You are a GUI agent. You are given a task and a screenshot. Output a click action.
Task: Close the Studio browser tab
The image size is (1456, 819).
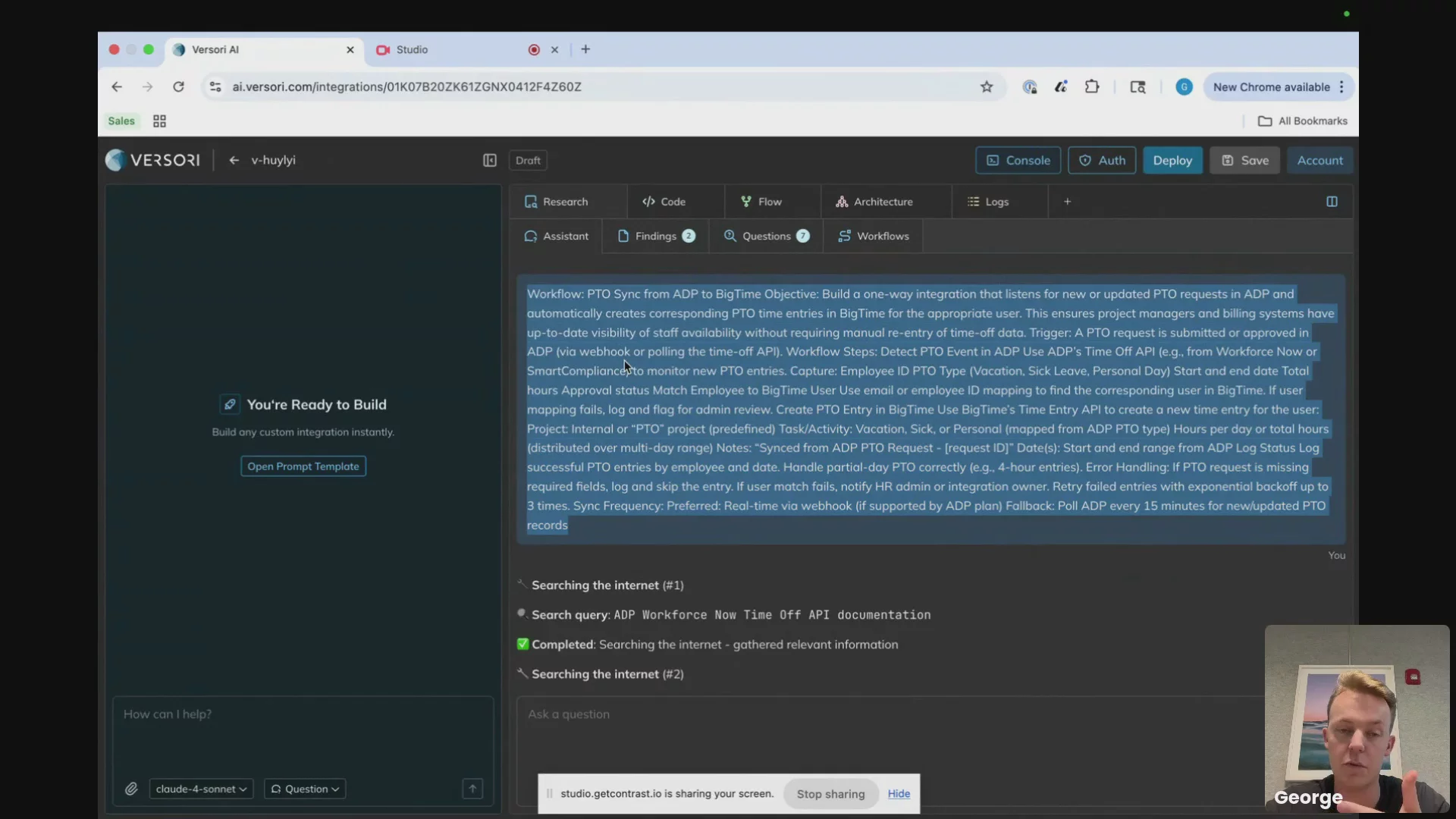click(x=554, y=50)
